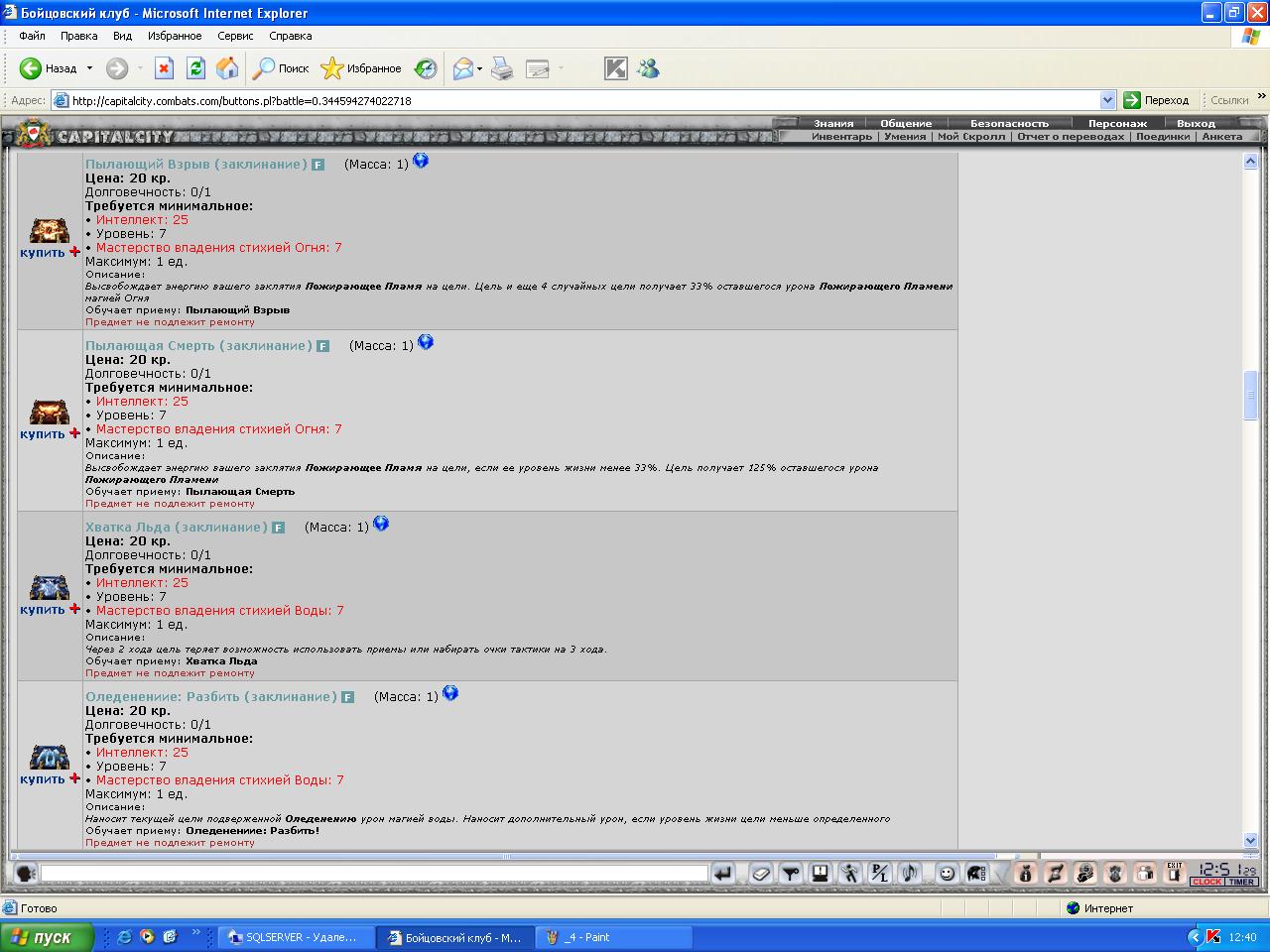Click the coins dealer icon in bottom bar
The width and height of the screenshot is (1270, 952).
pyautogui.click(x=1085, y=874)
